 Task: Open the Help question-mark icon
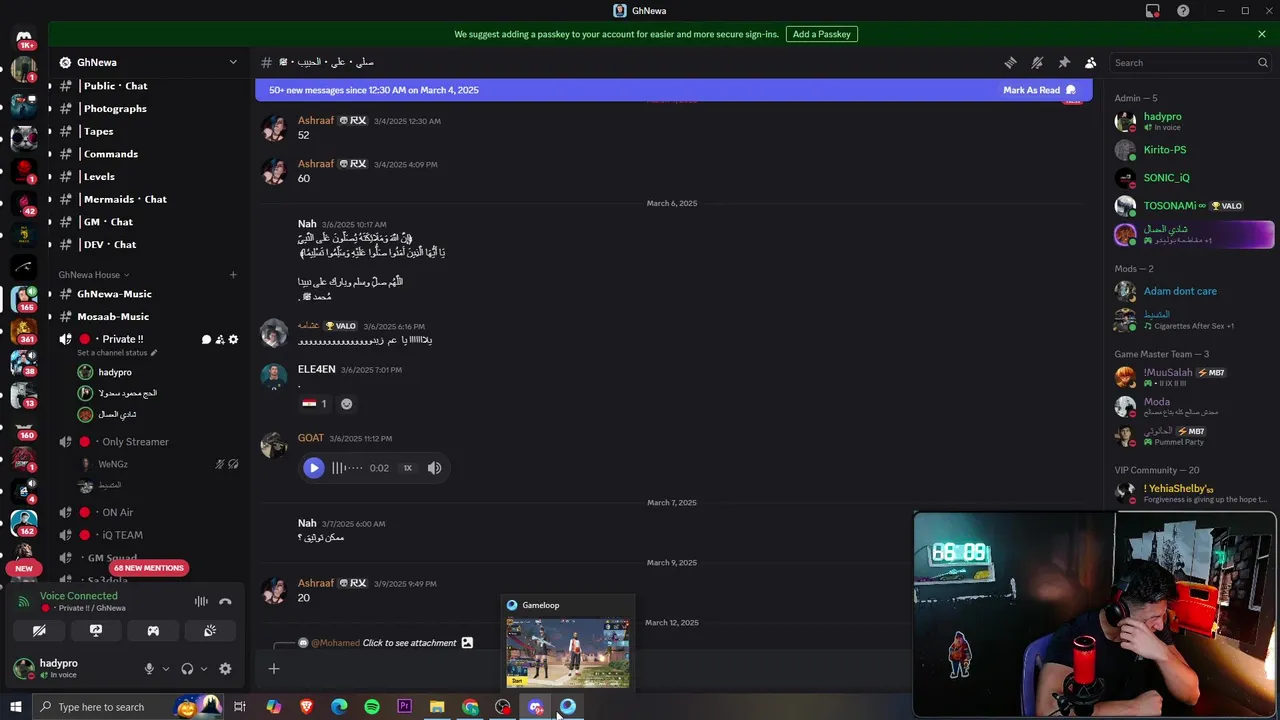point(1183,11)
